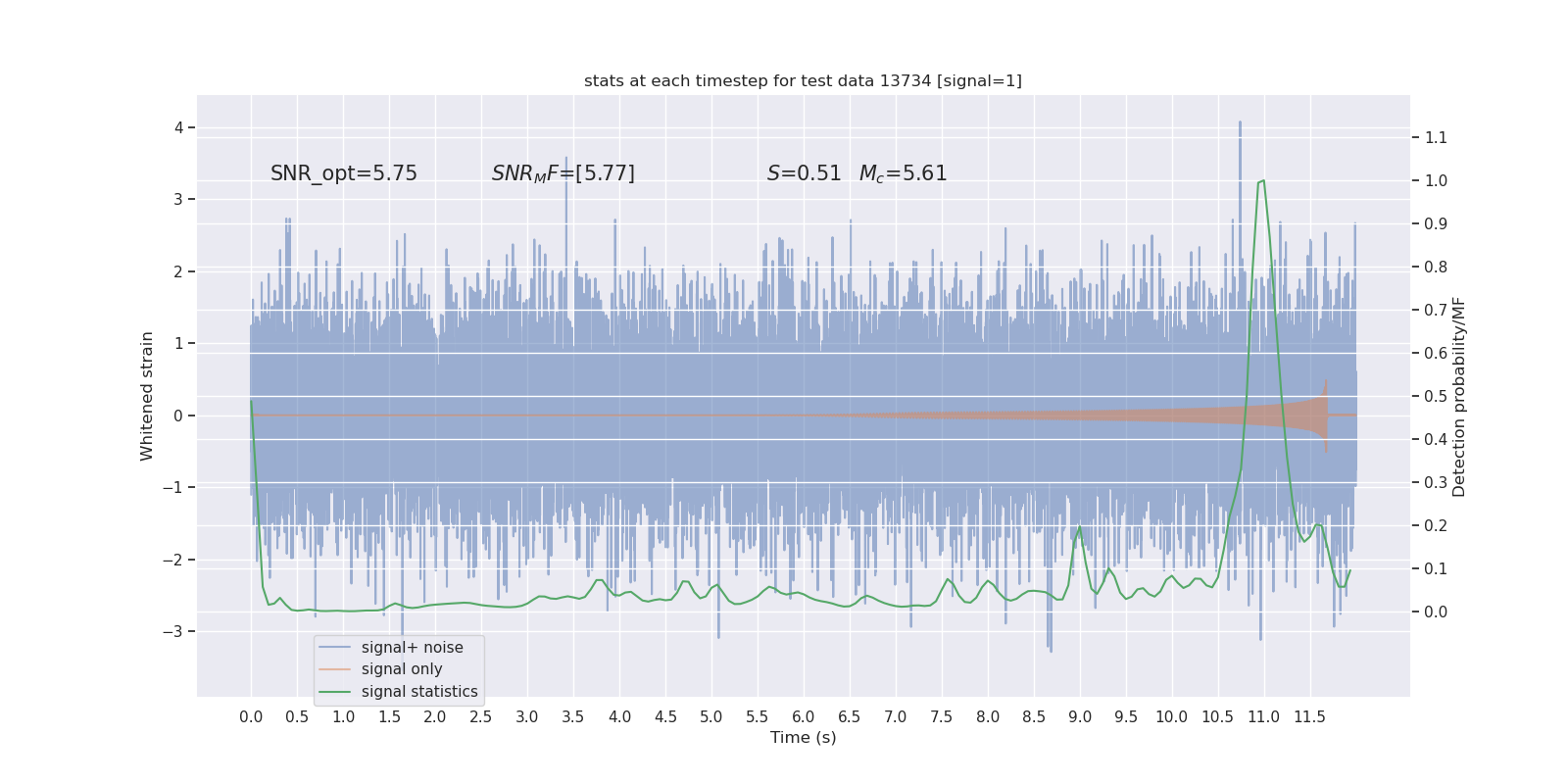Click the detection probability tick label 0.8

1436,267
